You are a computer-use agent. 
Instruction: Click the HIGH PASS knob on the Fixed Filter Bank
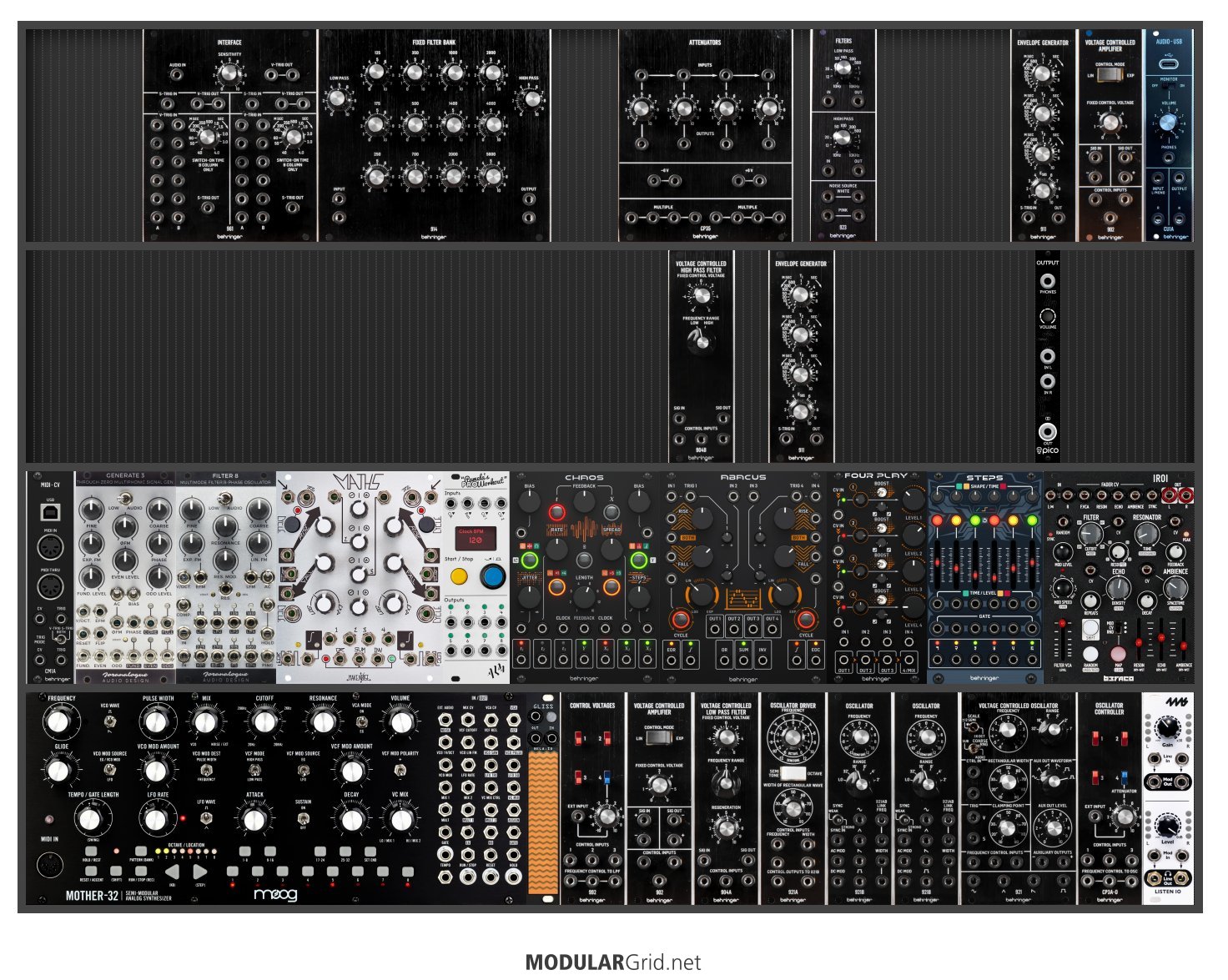(x=530, y=98)
